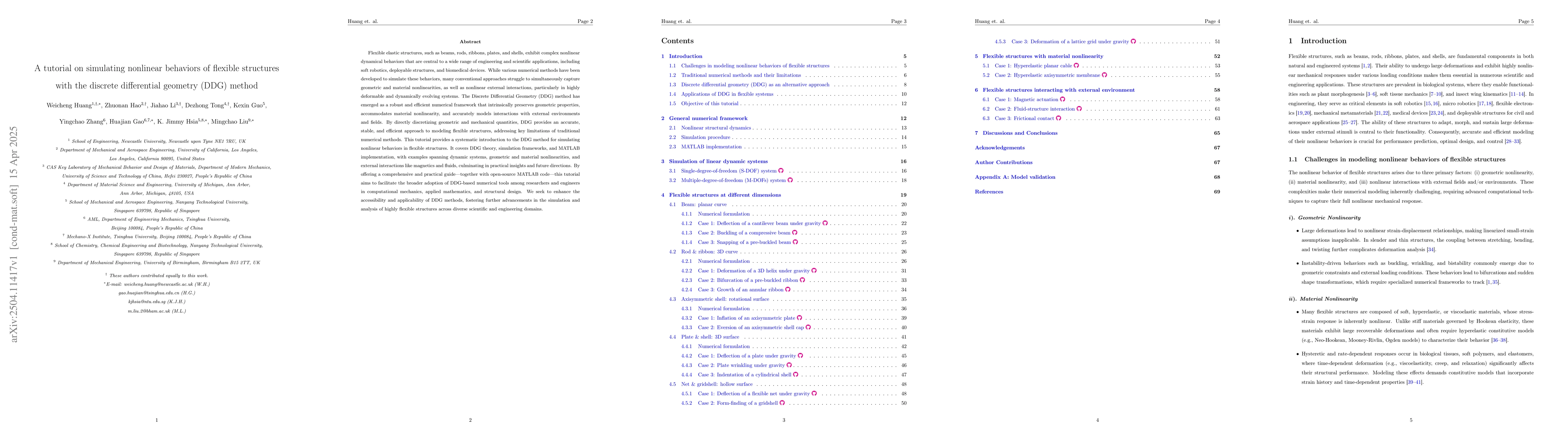Go to 2.2 Simulation procedure
This screenshot has height=444, width=1568.
[x=699, y=137]
